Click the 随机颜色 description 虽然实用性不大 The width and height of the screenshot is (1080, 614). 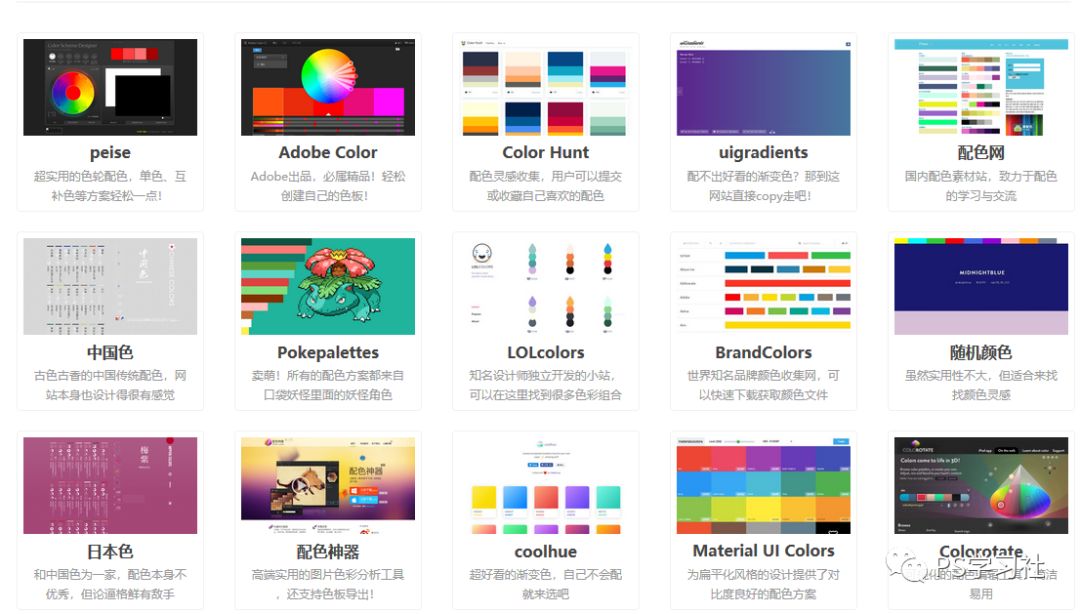[x=981, y=385]
